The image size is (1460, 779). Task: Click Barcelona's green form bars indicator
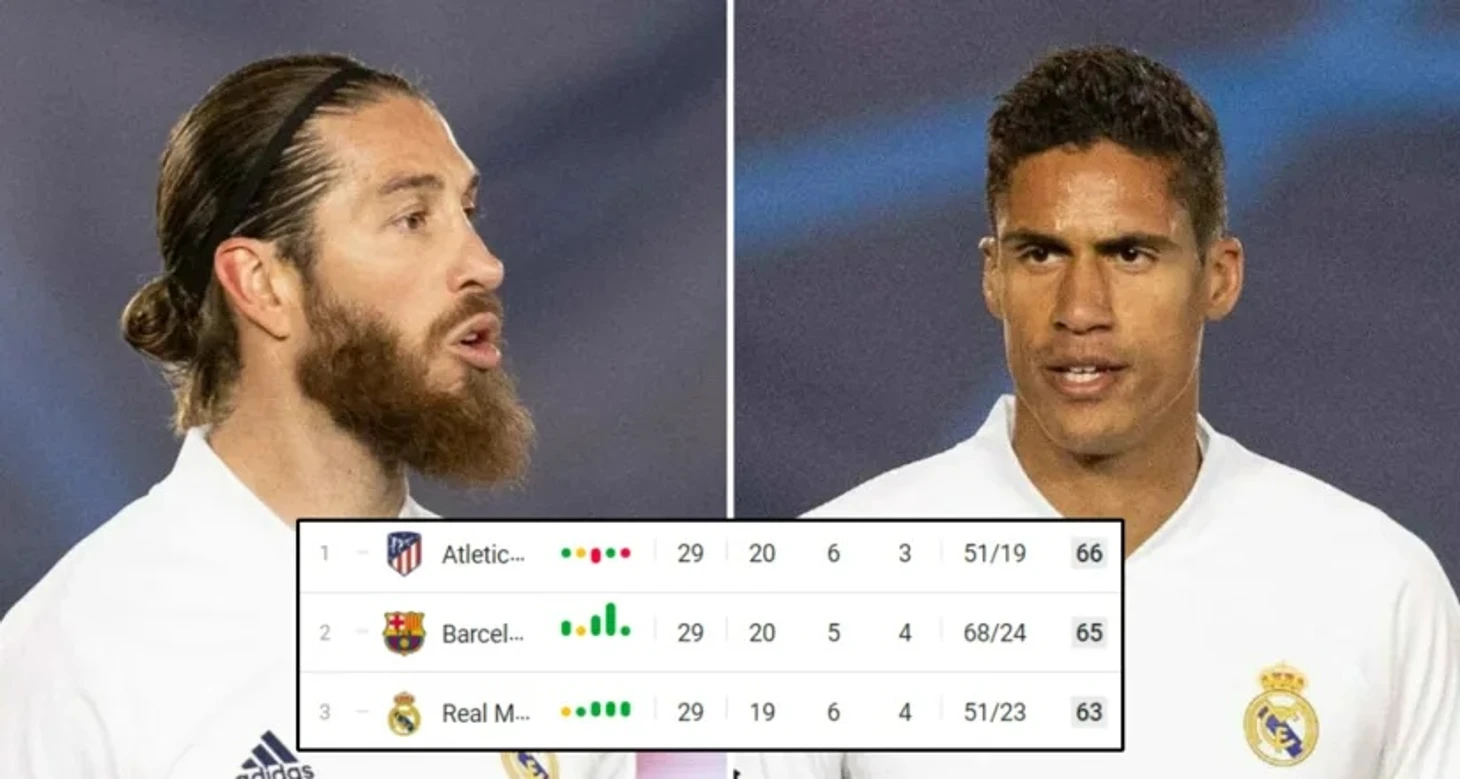(596, 620)
